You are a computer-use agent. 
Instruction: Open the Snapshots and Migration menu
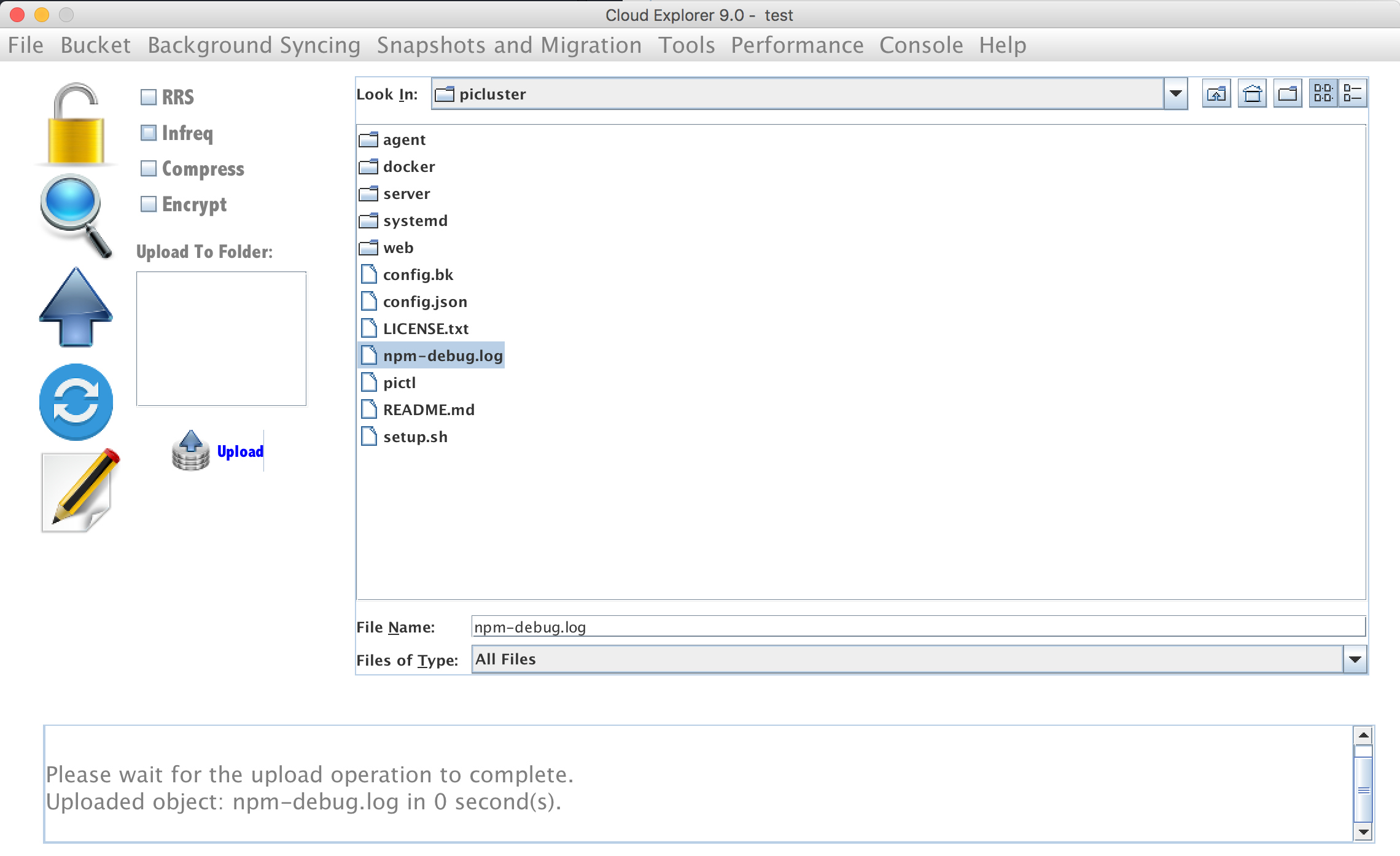coord(509,45)
